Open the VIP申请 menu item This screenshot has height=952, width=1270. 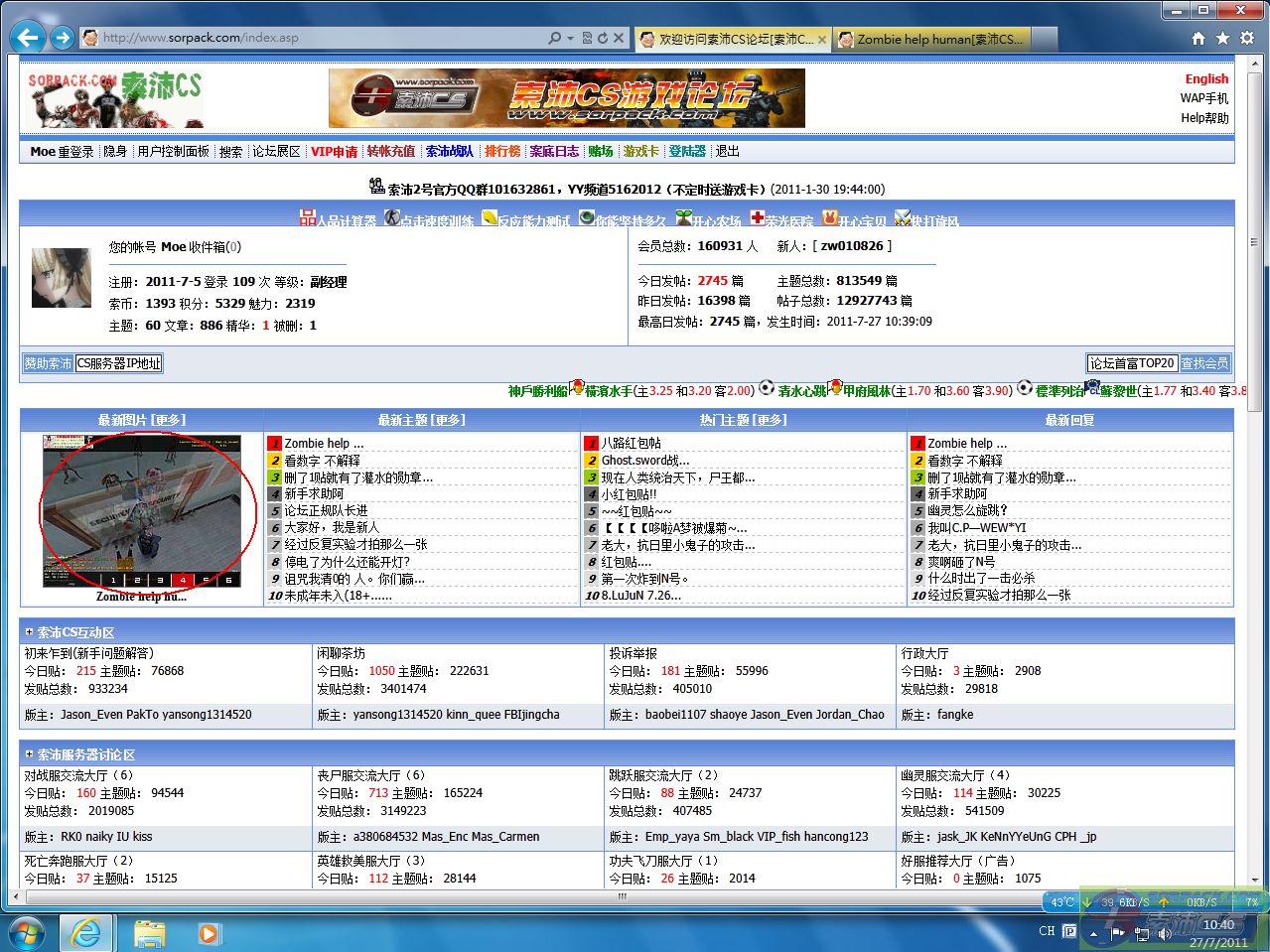pyautogui.click(x=334, y=152)
